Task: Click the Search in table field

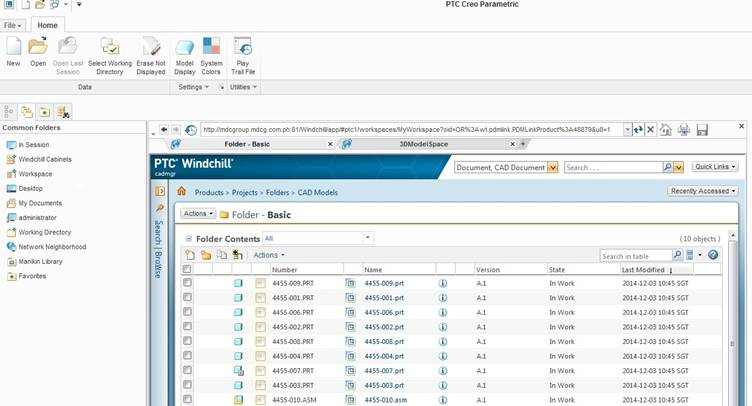Action: tap(636, 256)
